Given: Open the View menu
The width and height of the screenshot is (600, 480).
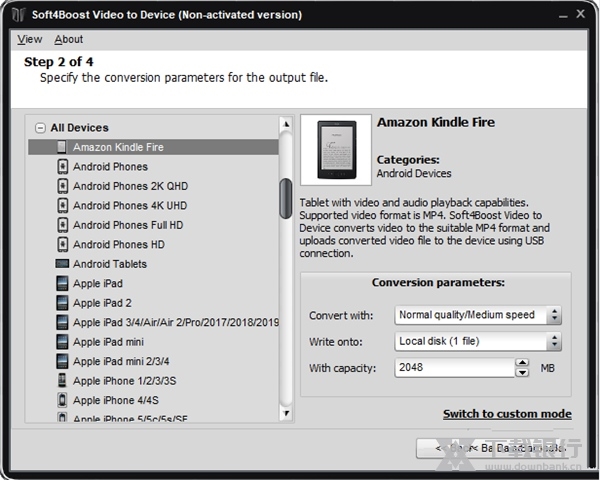Looking at the screenshot, I should click(30, 39).
